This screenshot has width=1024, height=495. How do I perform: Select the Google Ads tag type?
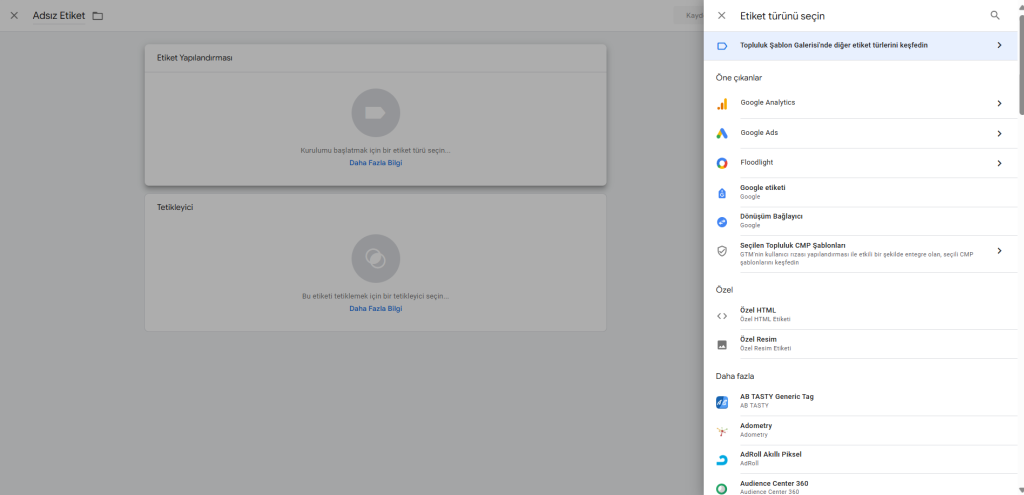tap(861, 134)
